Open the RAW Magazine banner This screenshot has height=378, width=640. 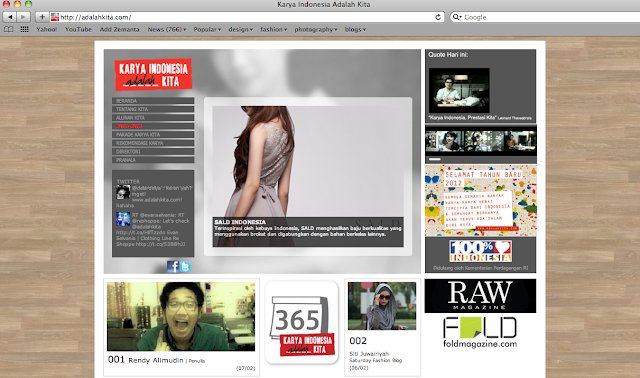[x=480, y=296]
